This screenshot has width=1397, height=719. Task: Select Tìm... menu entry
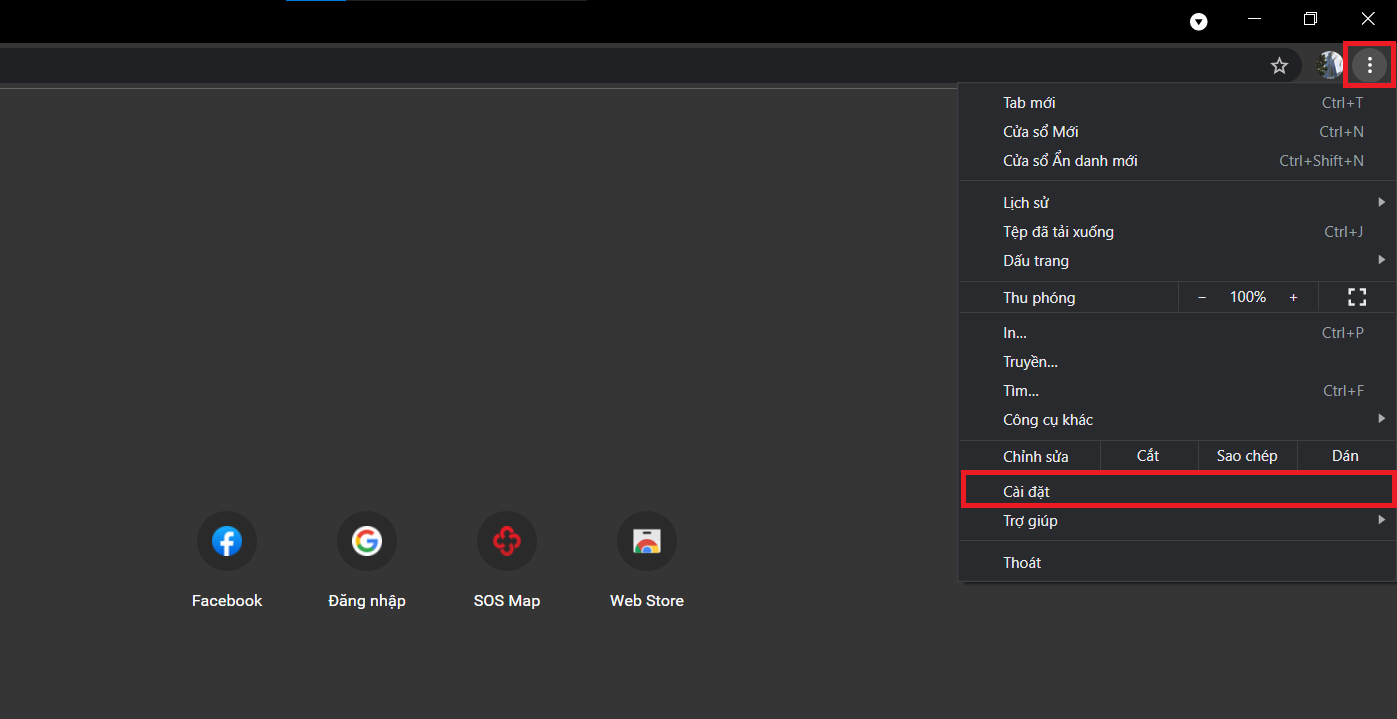(1177, 391)
